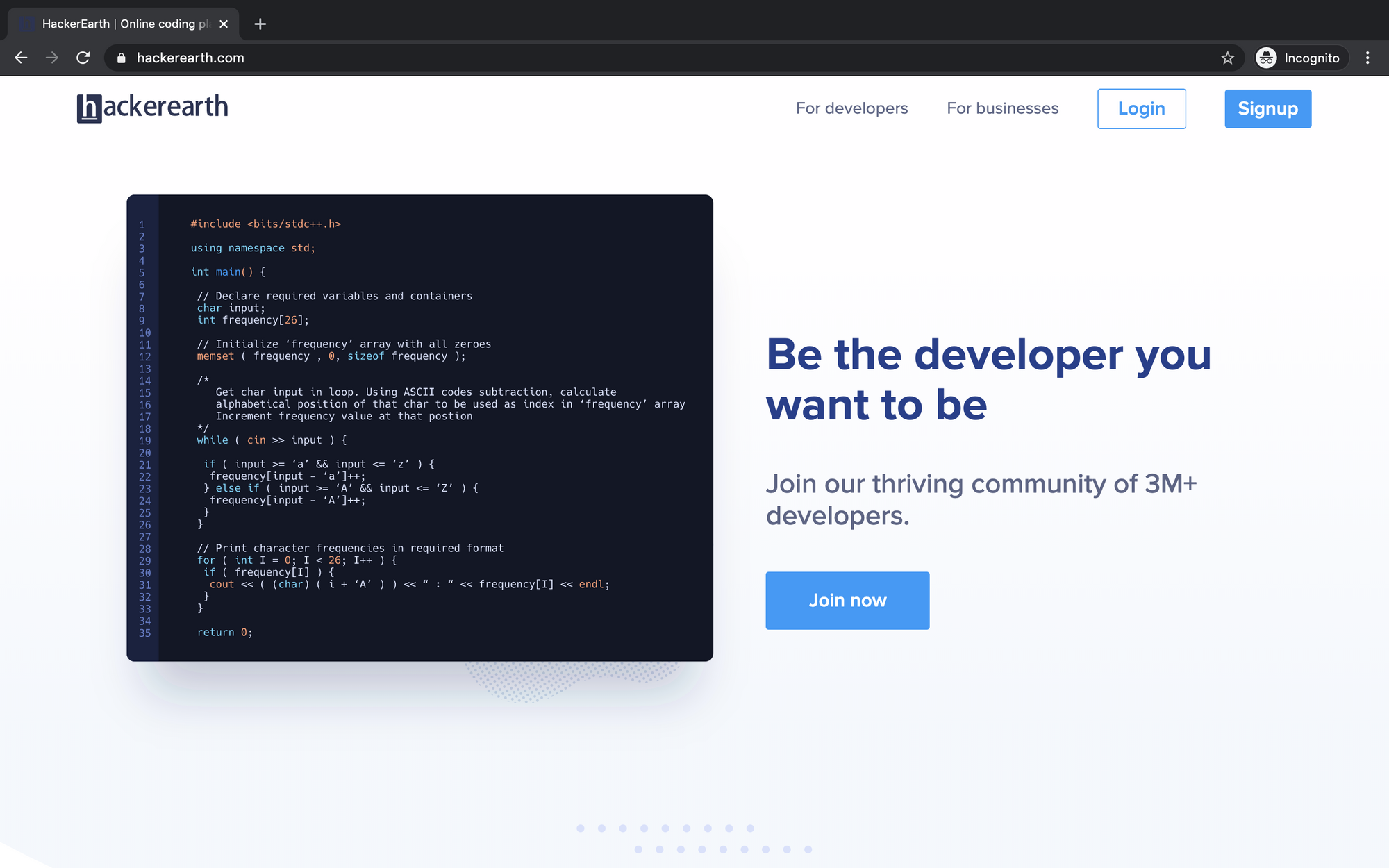Image resolution: width=1389 pixels, height=868 pixels.
Task: Select the For businesses menu item
Action: pos(1002,108)
